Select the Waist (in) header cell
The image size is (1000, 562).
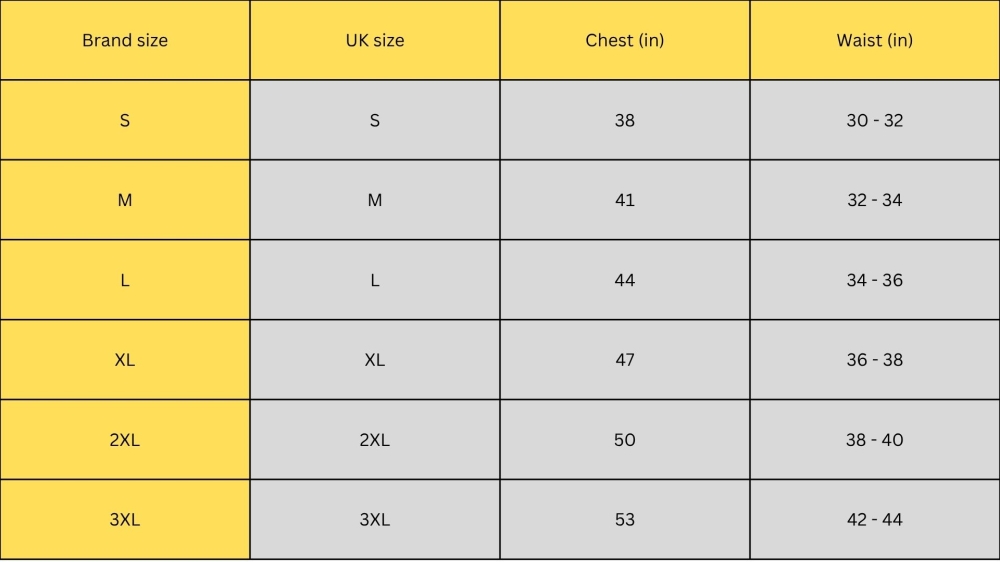[x=875, y=41]
